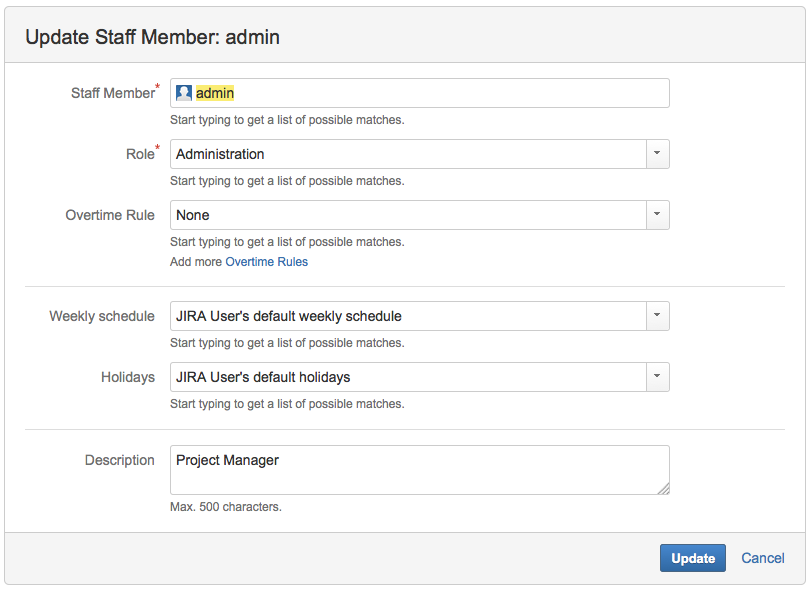Viewport: 812px width, 593px height.
Task: Open the Holidays dropdown arrow
Action: coord(657,377)
